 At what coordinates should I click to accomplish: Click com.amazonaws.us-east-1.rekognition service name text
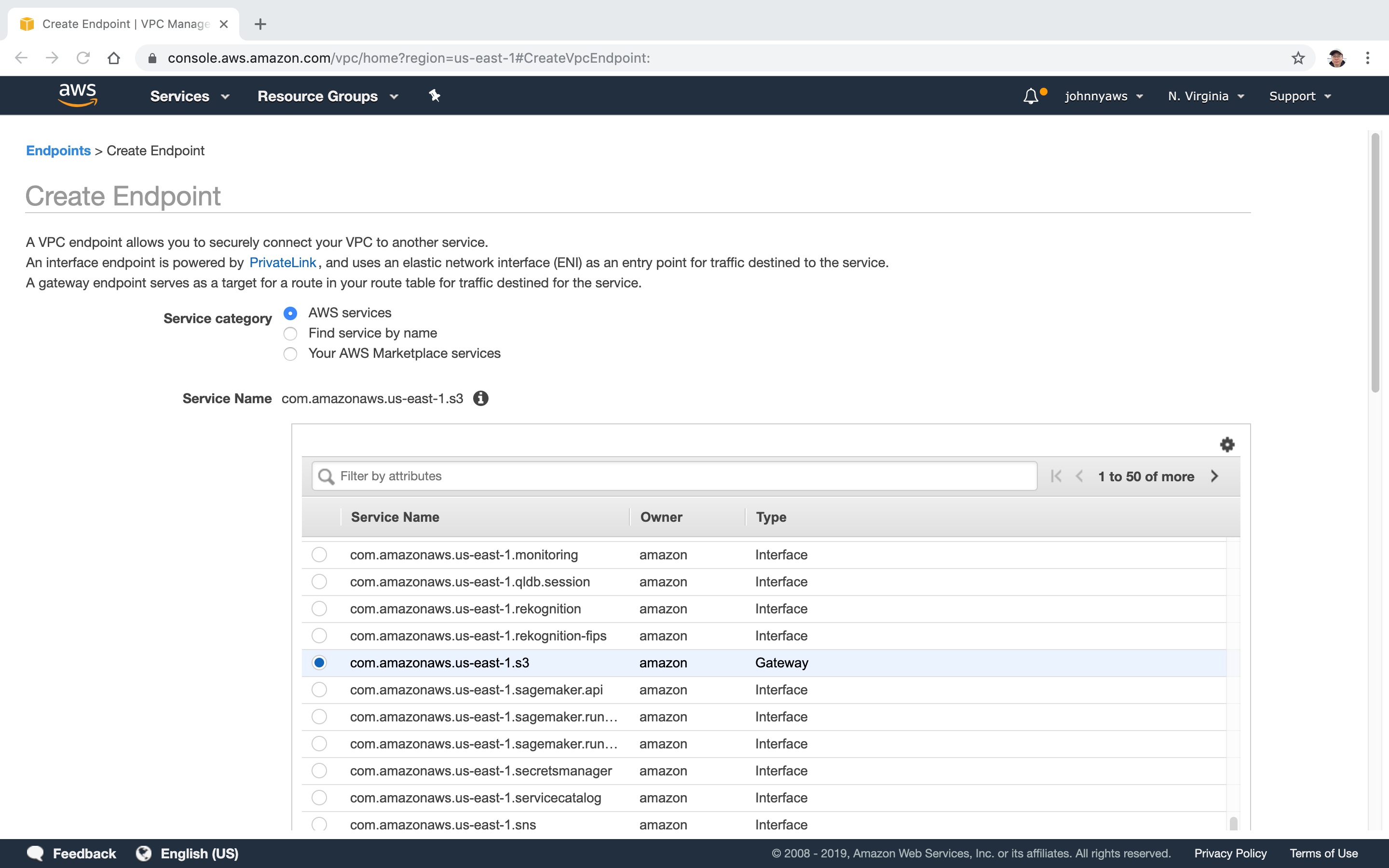pos(465,609)
